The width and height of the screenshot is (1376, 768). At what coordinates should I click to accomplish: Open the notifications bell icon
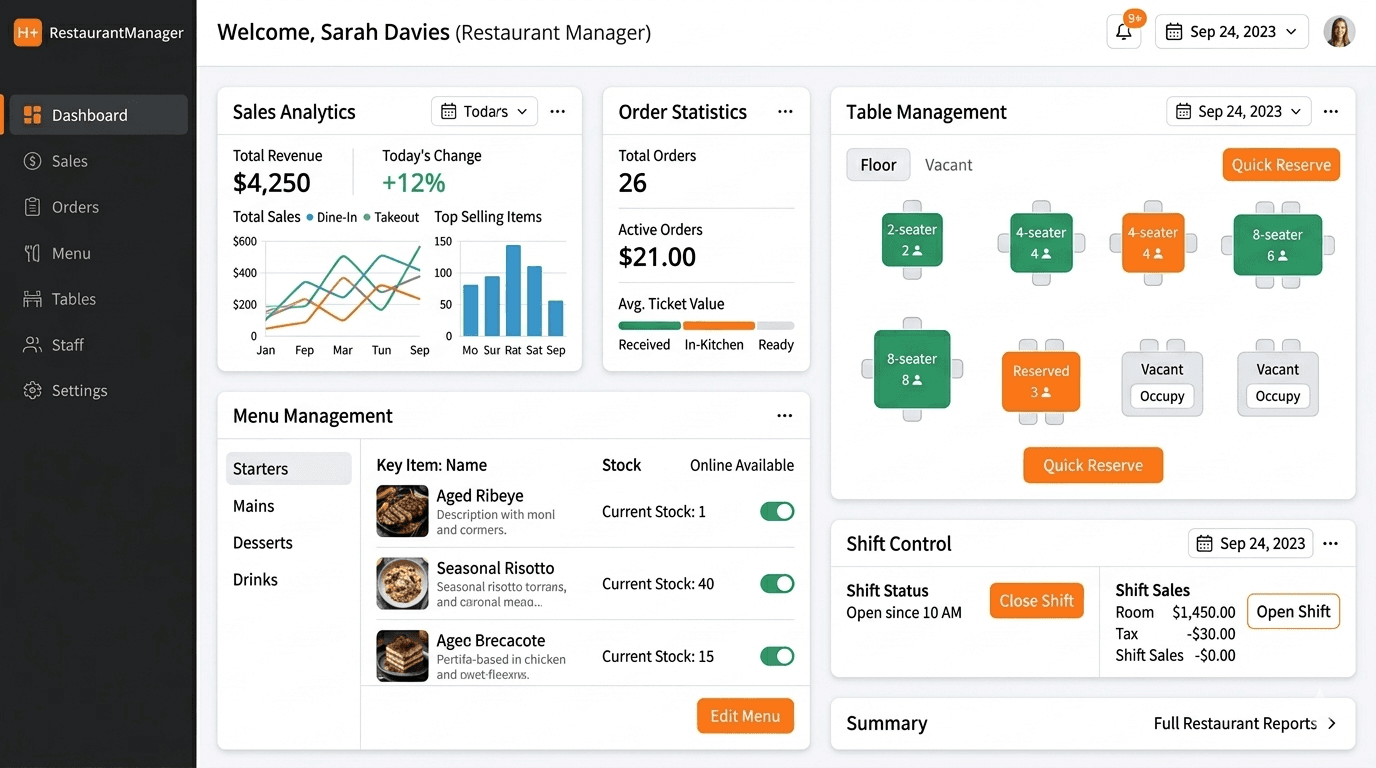[1123, 32]
